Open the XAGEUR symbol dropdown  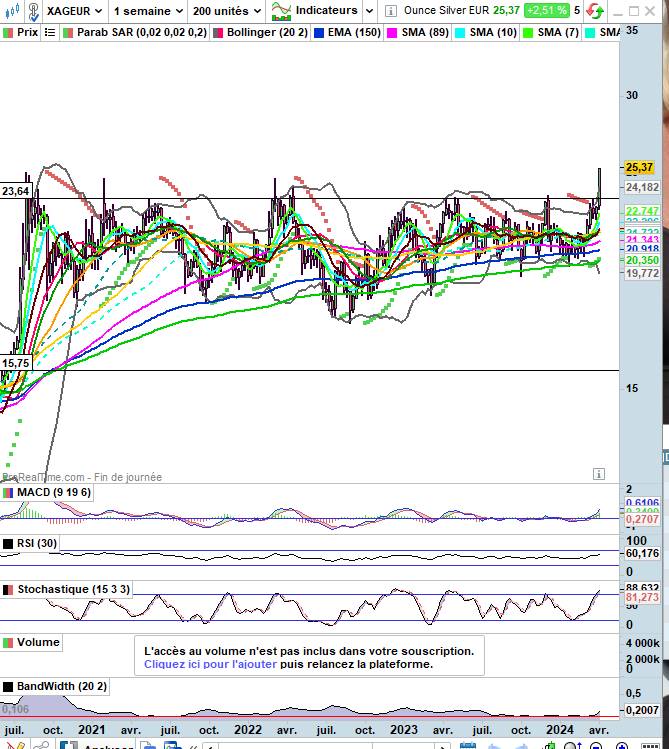click(73, 11)
